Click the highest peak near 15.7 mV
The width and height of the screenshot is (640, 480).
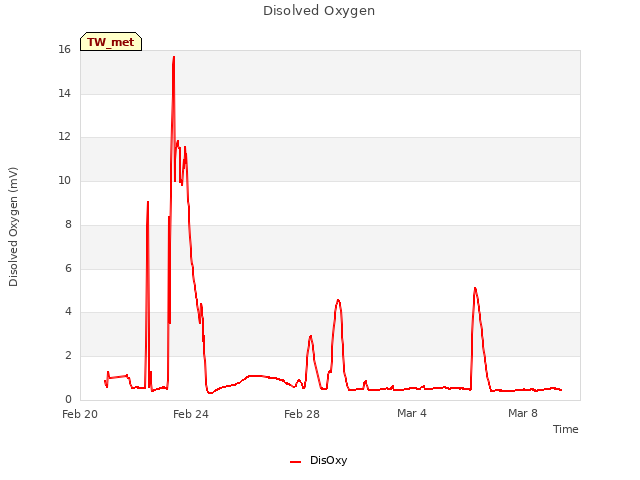(x=174, y=58)
